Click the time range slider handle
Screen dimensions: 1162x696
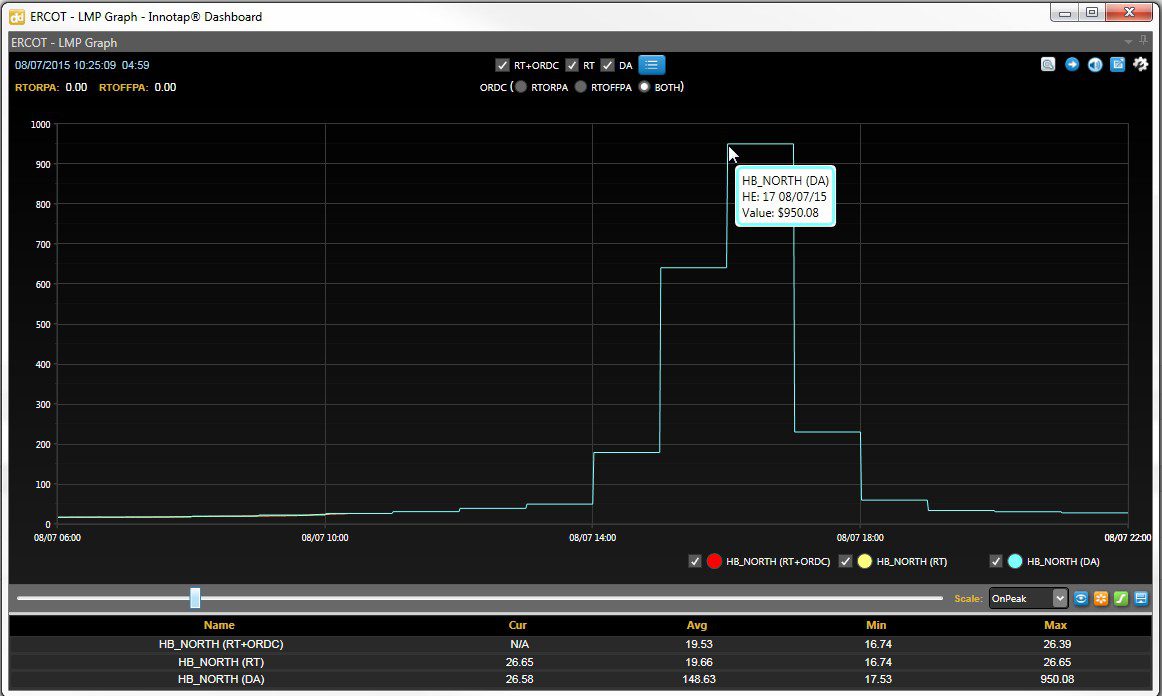[195, 597]
